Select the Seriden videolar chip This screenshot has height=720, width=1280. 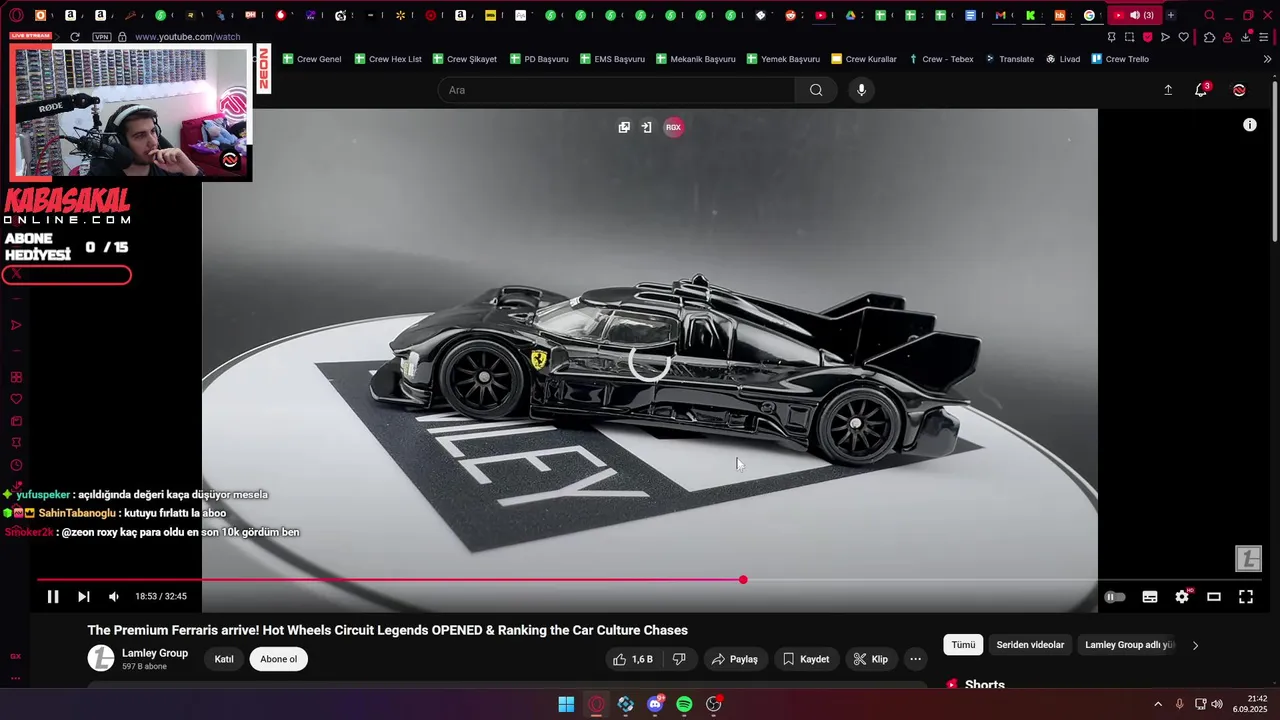coord(1030,645)
